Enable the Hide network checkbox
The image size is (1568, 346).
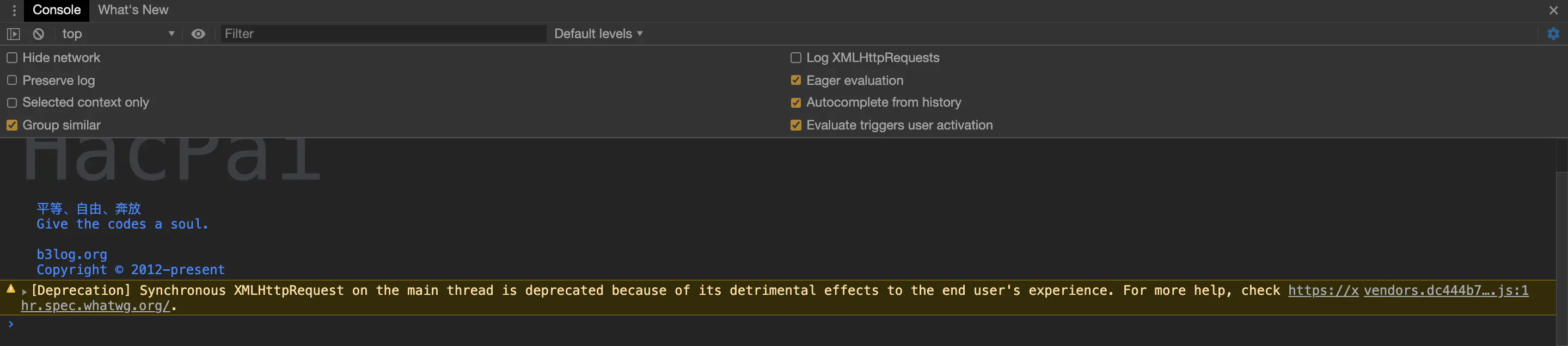click(12, 58)
